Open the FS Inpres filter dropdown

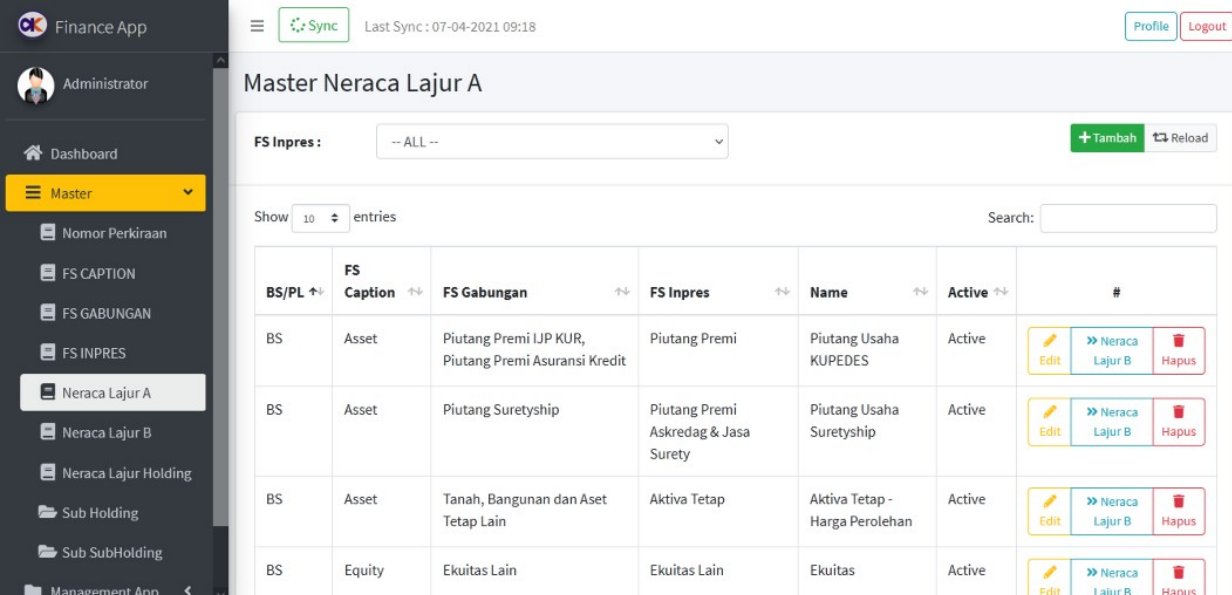[x=552, y=142]
